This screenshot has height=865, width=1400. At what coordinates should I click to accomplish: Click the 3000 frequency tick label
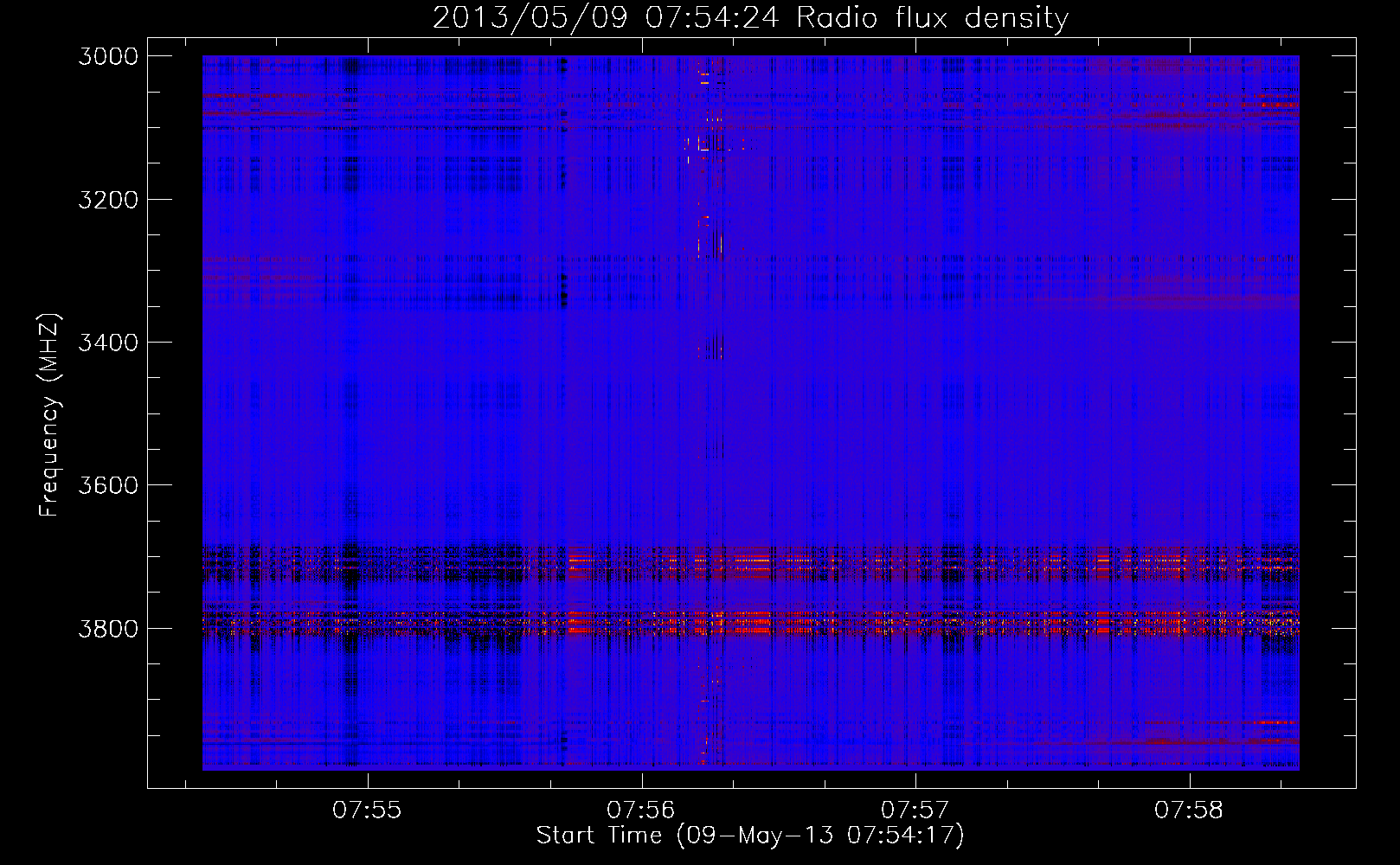point(108,56)
